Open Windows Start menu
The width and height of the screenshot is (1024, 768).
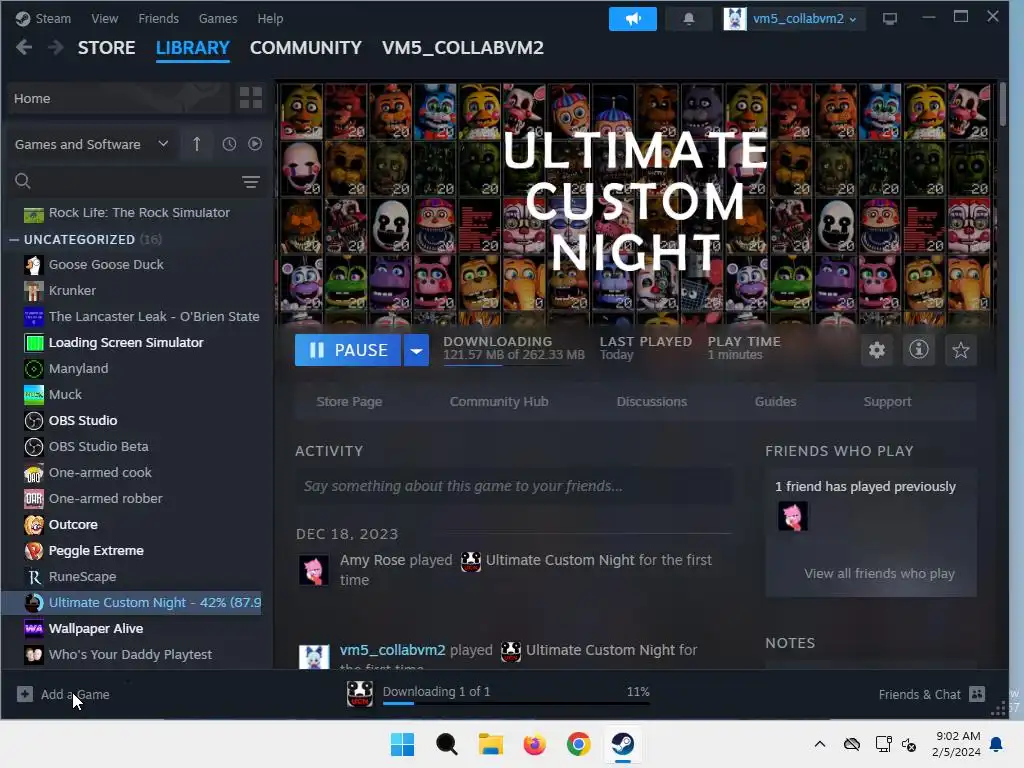pos(402,744)
